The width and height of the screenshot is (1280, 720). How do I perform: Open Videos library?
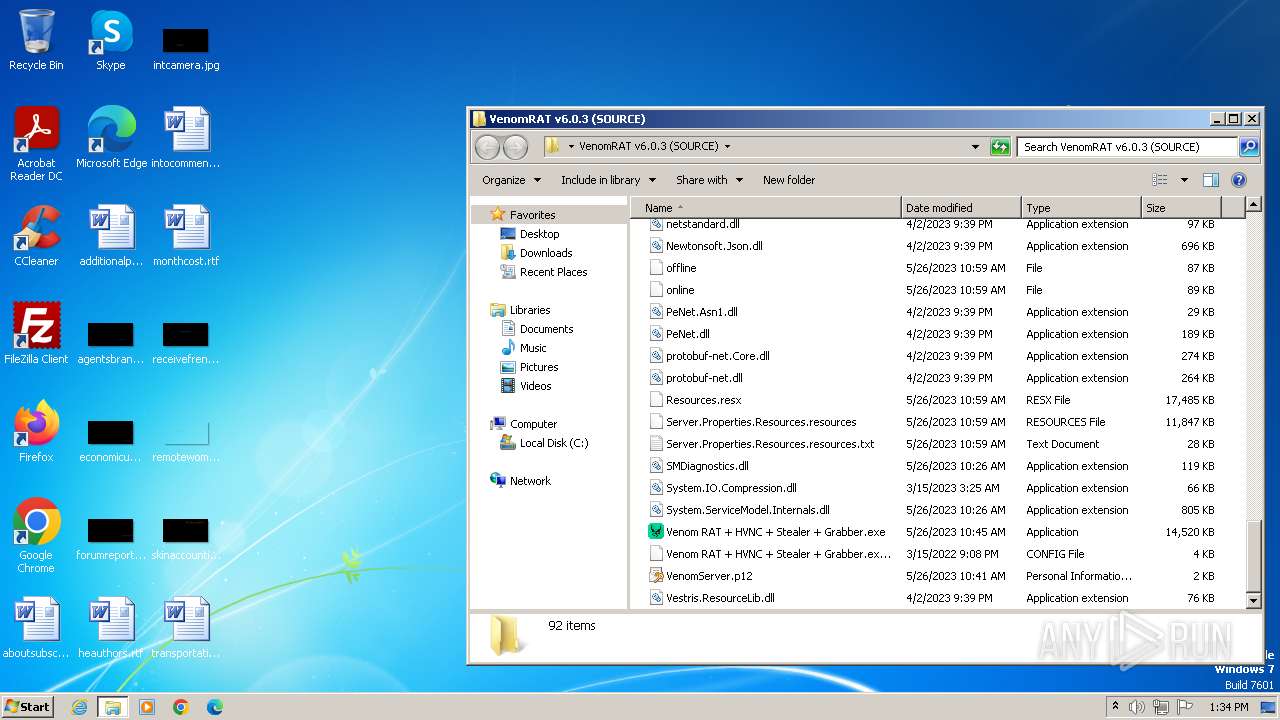[x=535, y=385]
